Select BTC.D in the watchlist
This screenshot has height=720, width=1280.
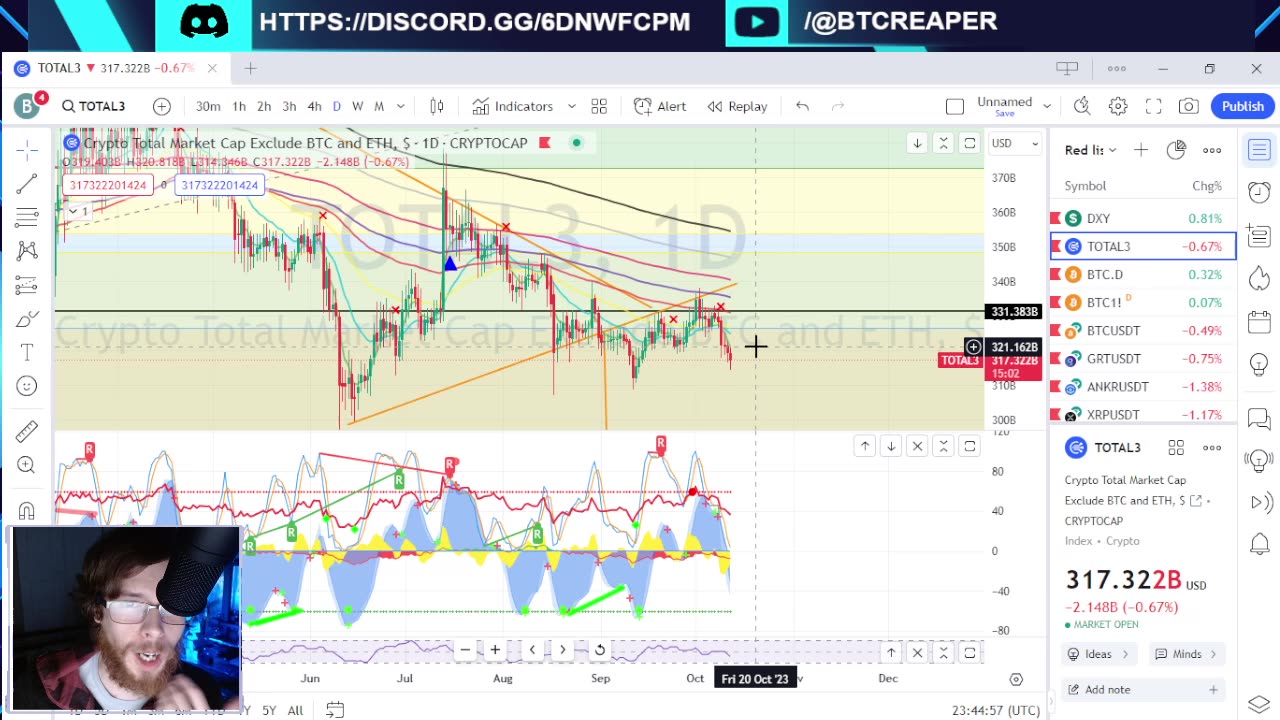(1143, 274)
